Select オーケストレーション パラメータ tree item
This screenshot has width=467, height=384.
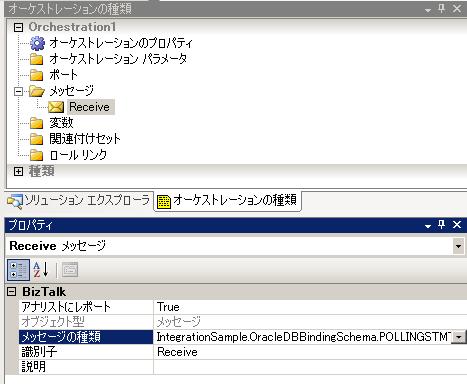pyautogui.click(x=118, y=59)
